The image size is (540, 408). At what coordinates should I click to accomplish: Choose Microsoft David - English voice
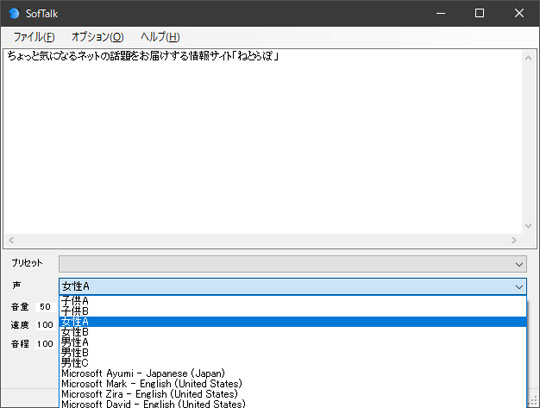pos(293,404)
